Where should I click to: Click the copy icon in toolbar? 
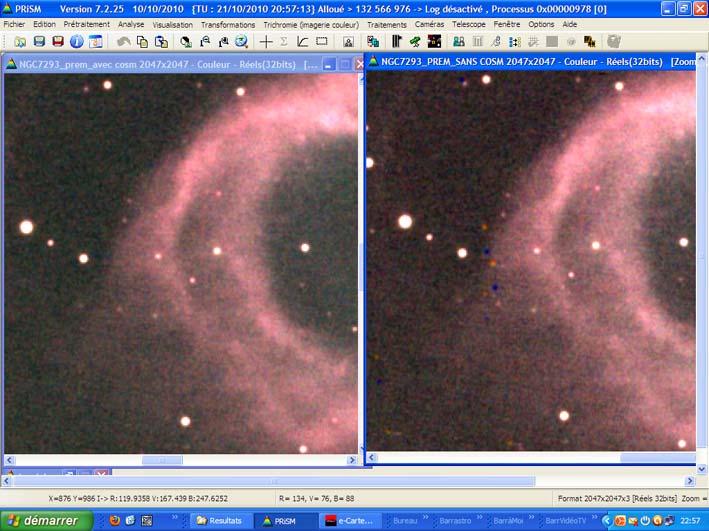tap(142, 42)
